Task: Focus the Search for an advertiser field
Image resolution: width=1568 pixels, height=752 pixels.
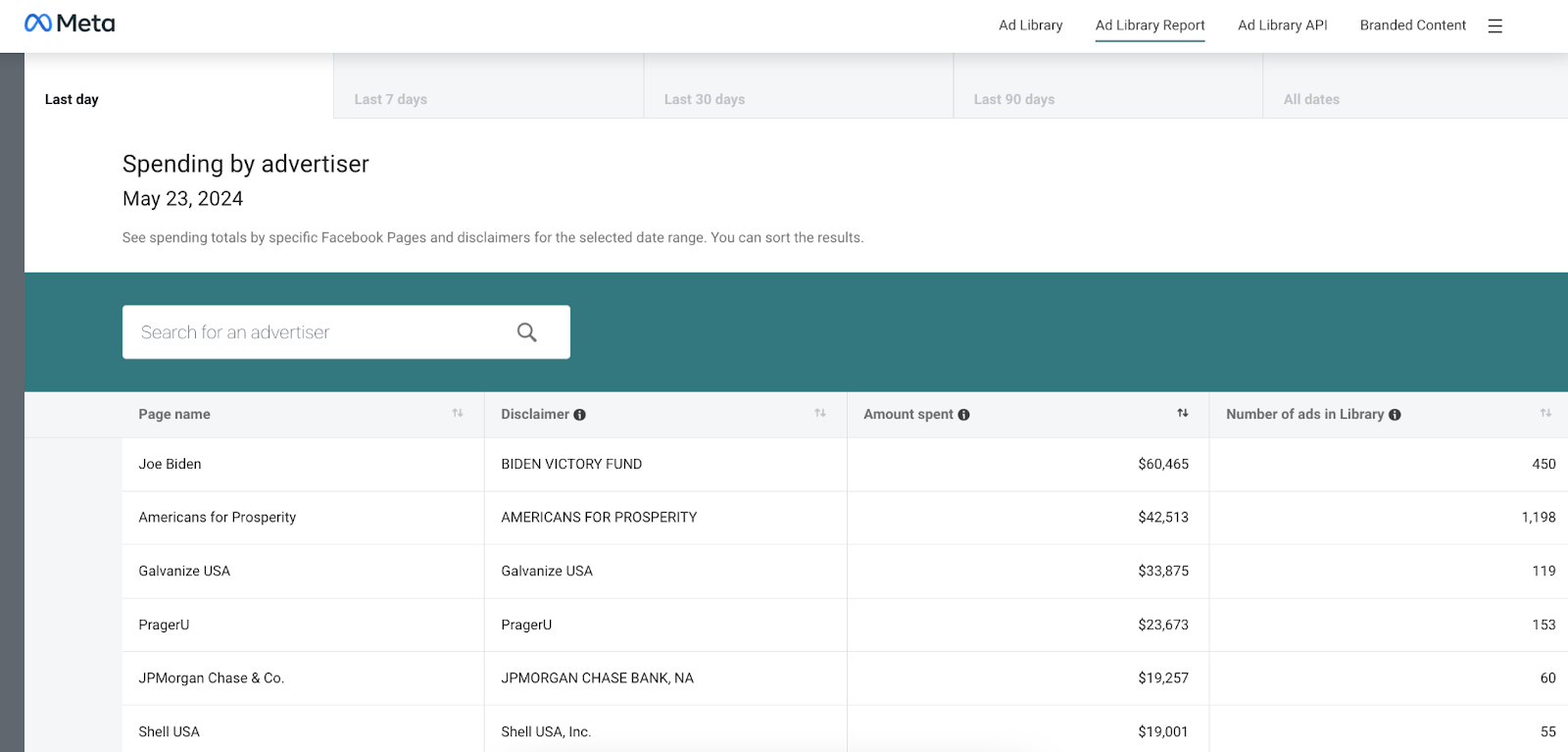Action: coord(346,332)
